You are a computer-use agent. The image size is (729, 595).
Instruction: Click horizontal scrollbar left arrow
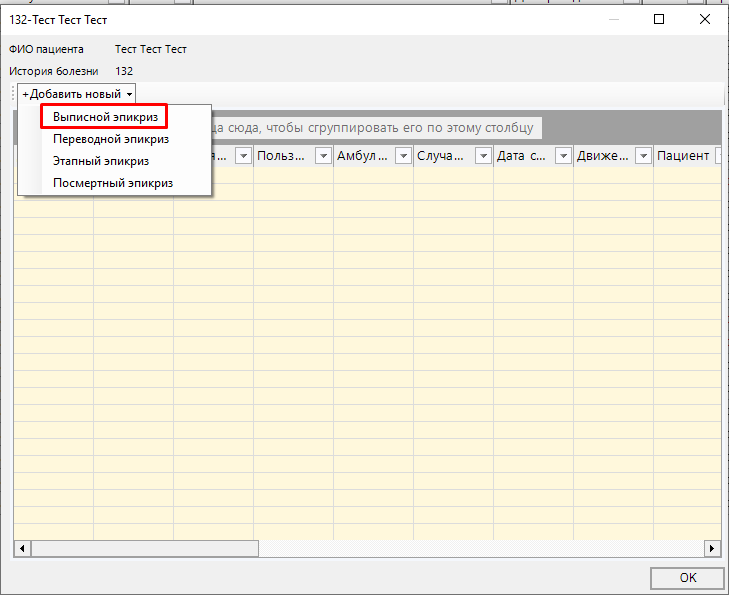click(21, 548)
